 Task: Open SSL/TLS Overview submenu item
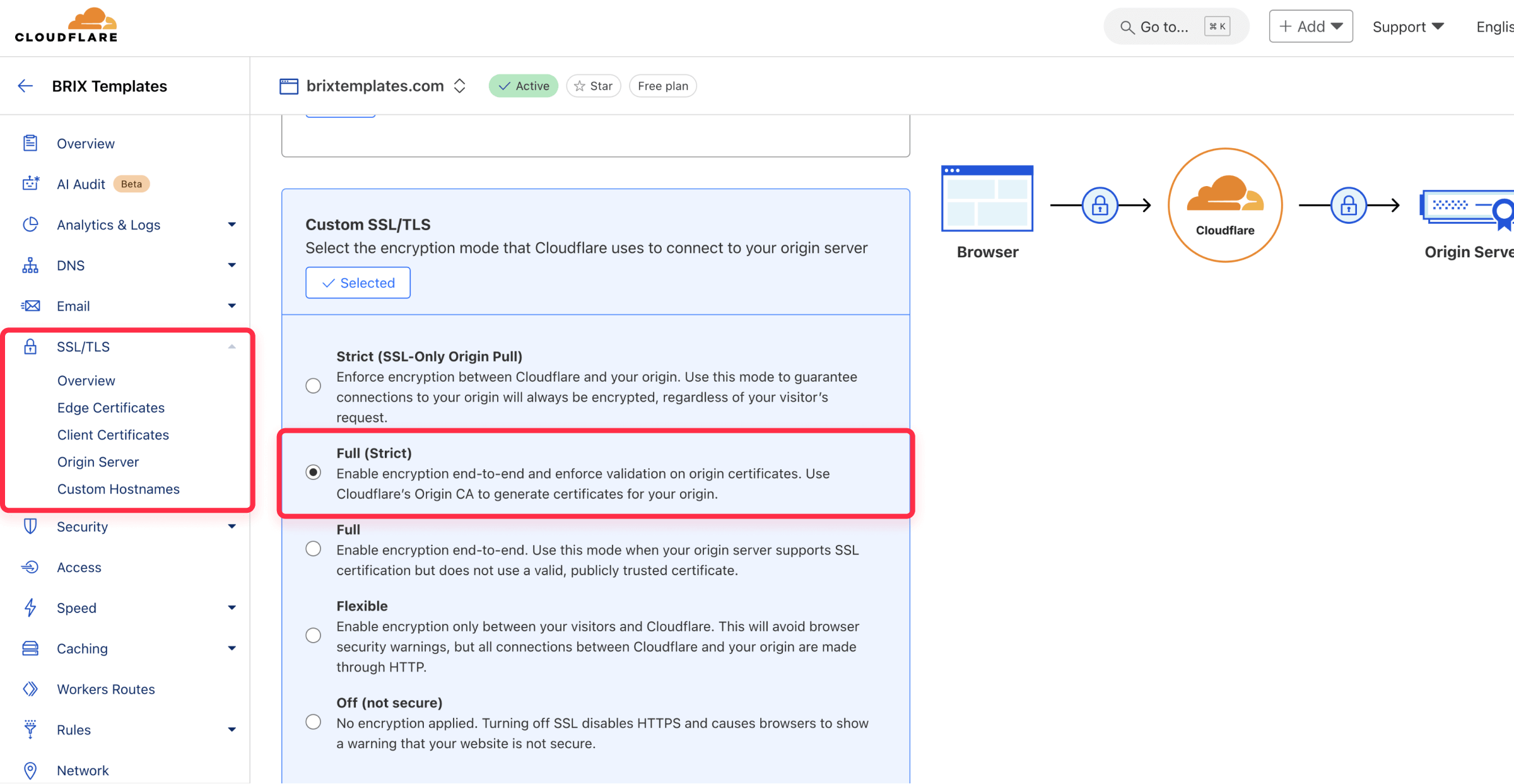tap(86, 380)
